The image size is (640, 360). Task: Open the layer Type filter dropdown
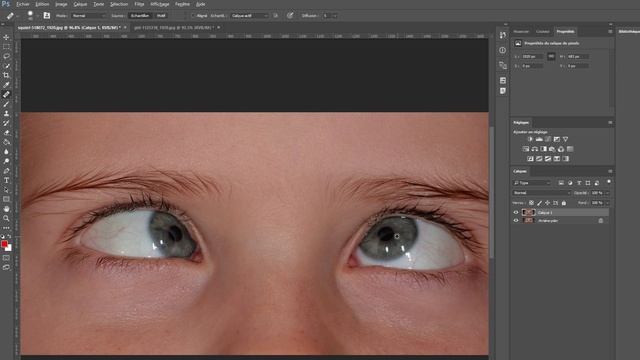click(532, 183)
